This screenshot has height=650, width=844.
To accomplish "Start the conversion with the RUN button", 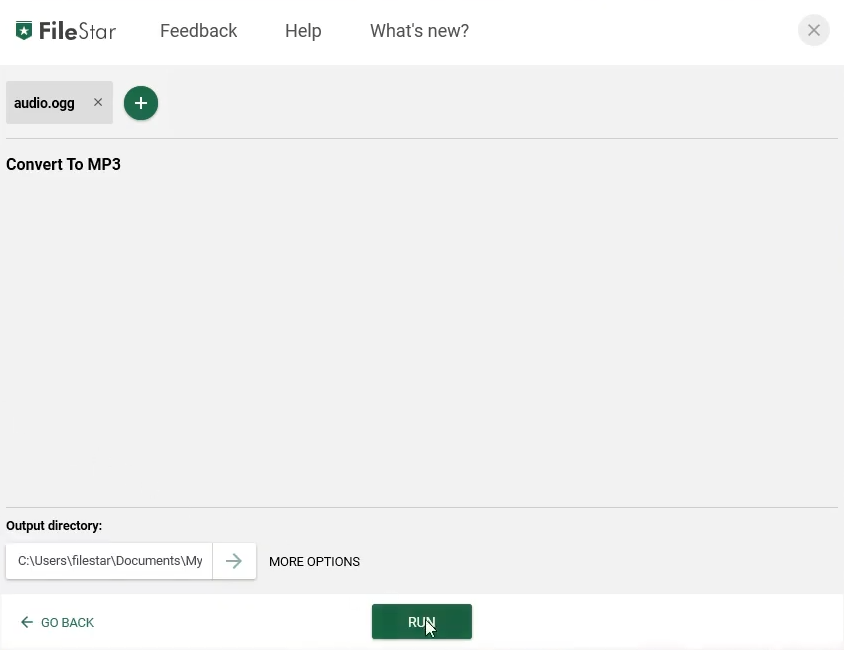I will click(x=421, y=622).
